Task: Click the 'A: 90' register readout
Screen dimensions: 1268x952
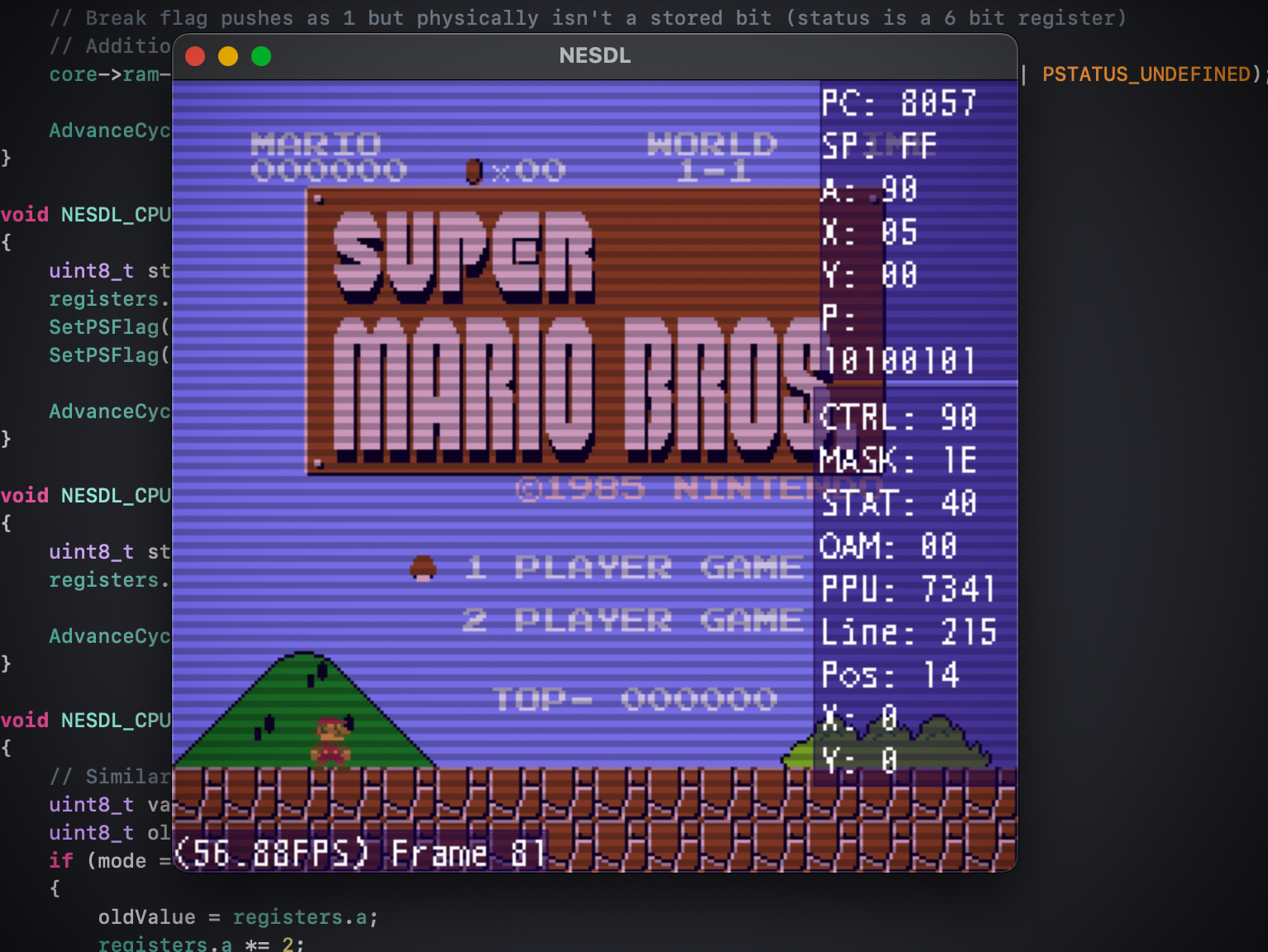Action: 869,189
